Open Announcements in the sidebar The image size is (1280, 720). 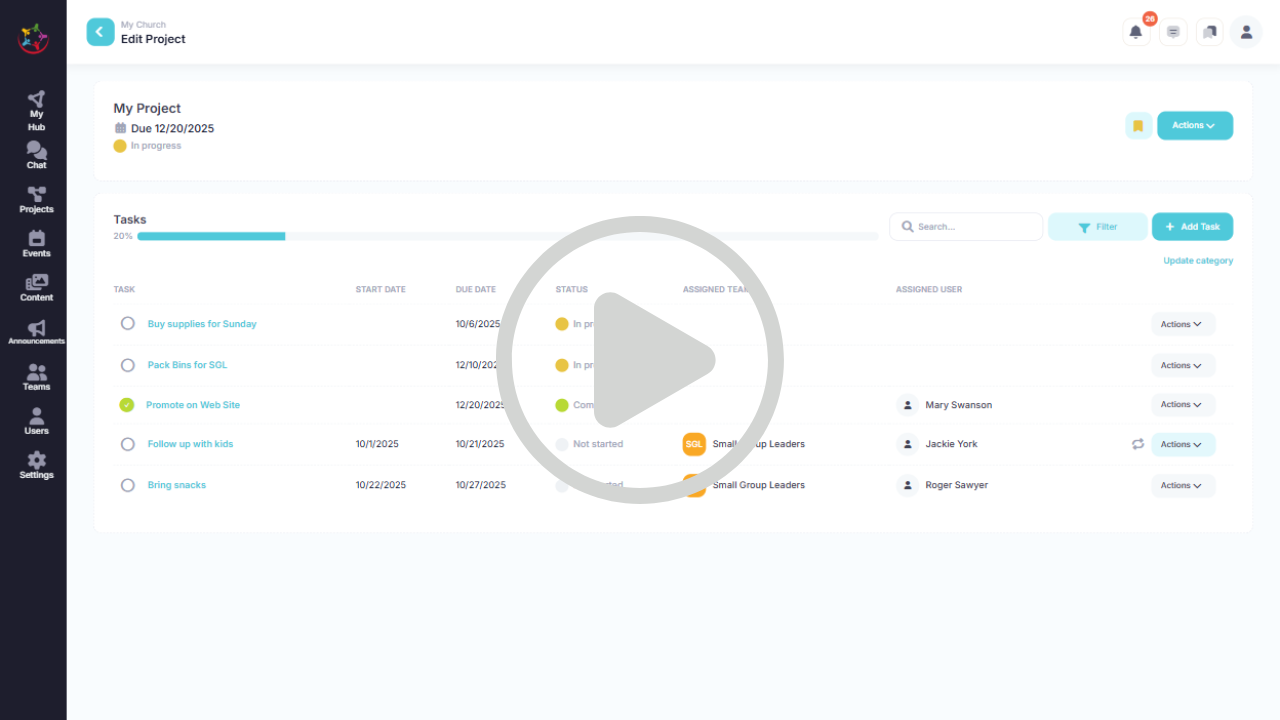36,333
